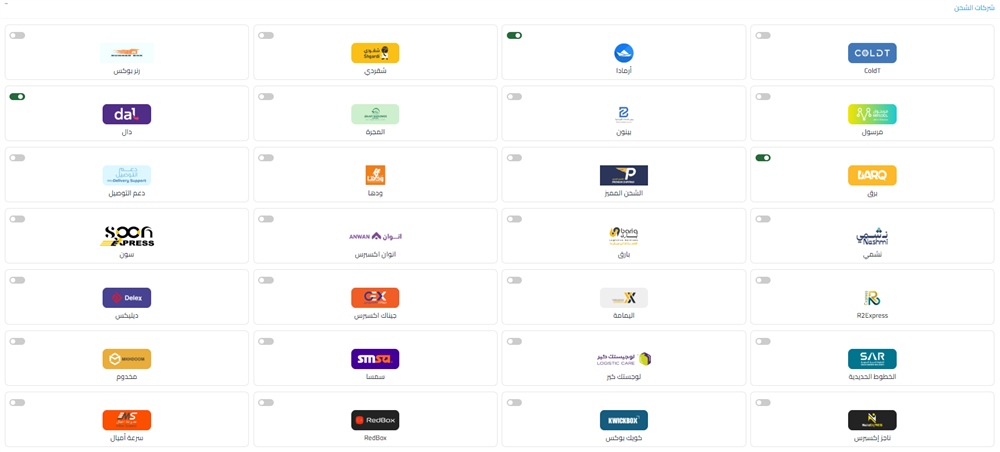
Task: Click the Shipa delivery logo
Action: [375, 53]
